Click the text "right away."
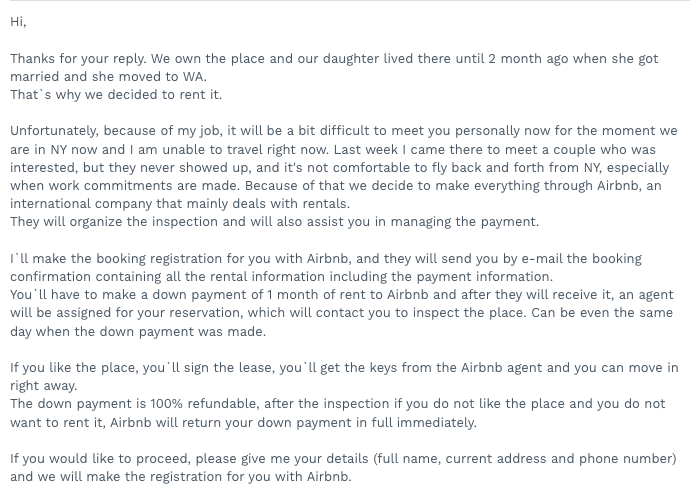696x497 pixels. click(x=44, y=386)
